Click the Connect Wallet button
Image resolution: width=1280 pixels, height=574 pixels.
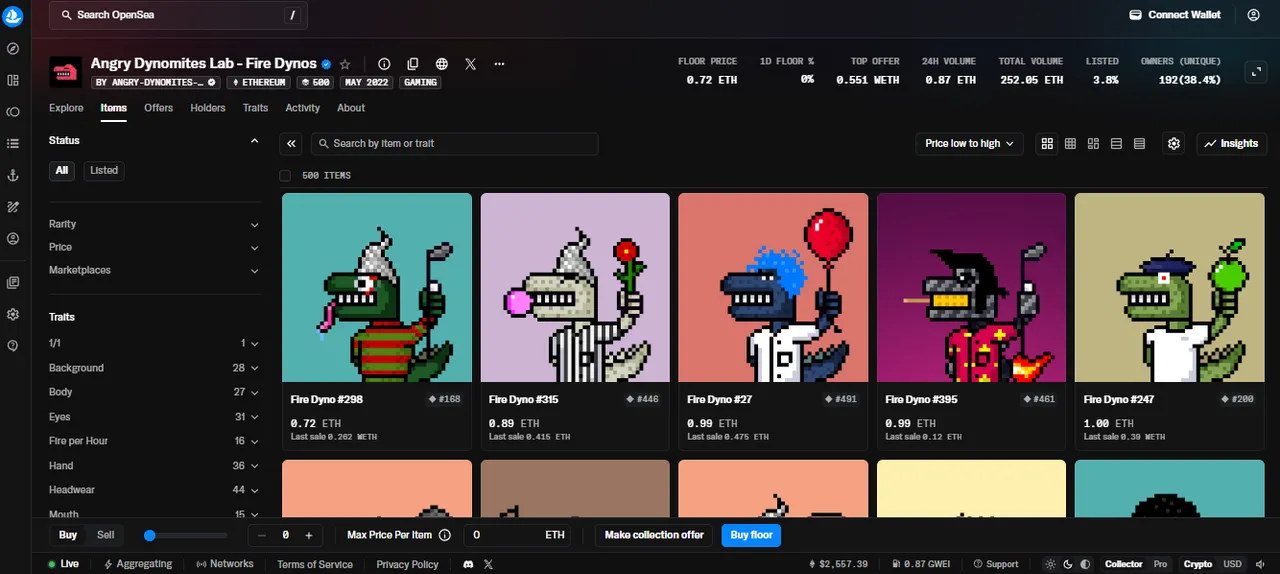tap(1175, 15)
